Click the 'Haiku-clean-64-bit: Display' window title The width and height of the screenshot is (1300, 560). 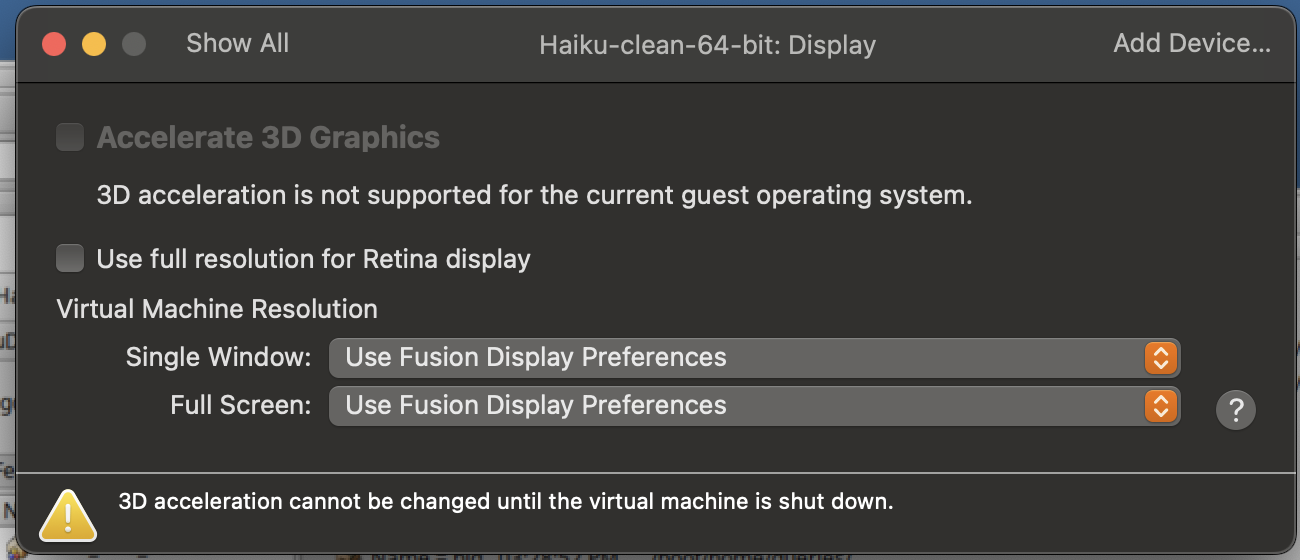[707, 45]
